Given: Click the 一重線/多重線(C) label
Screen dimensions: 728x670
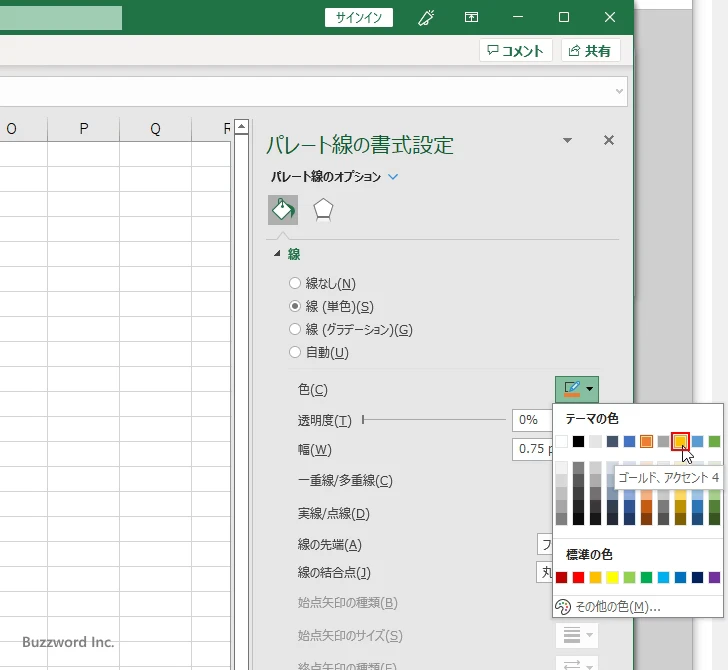Looking at the screenshot, I should coord(345,481).
